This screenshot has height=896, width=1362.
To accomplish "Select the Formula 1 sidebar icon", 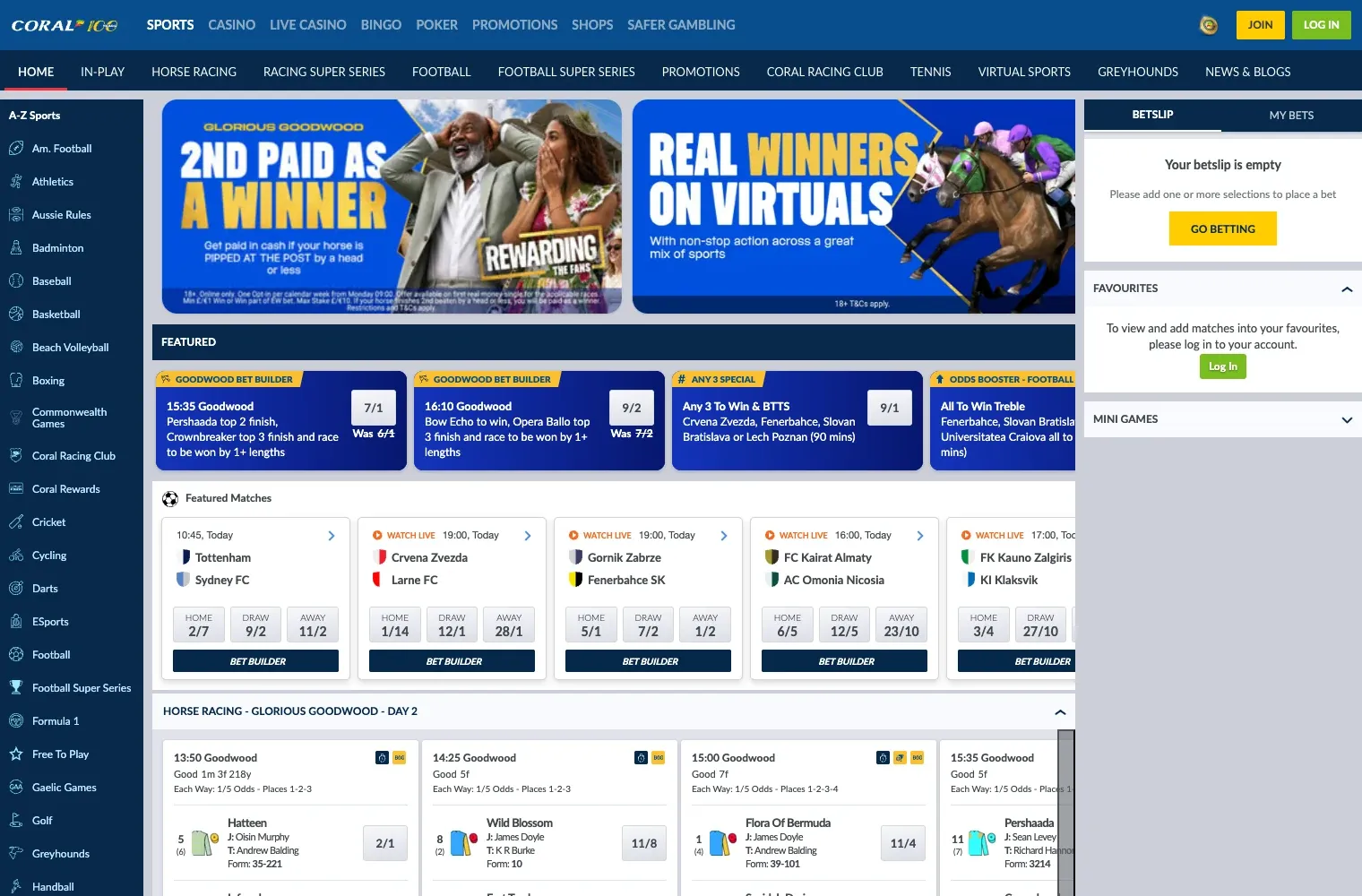I will point(16,721).
